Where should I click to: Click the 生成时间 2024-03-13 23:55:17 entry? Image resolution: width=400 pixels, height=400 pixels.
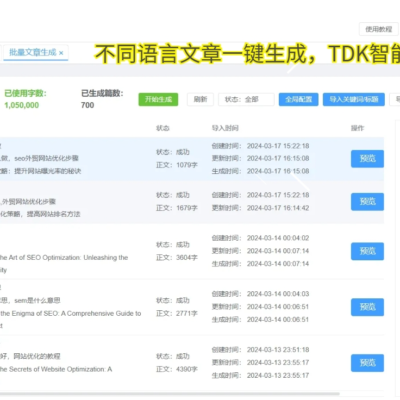pyautogui.click(x=260, y=375)
